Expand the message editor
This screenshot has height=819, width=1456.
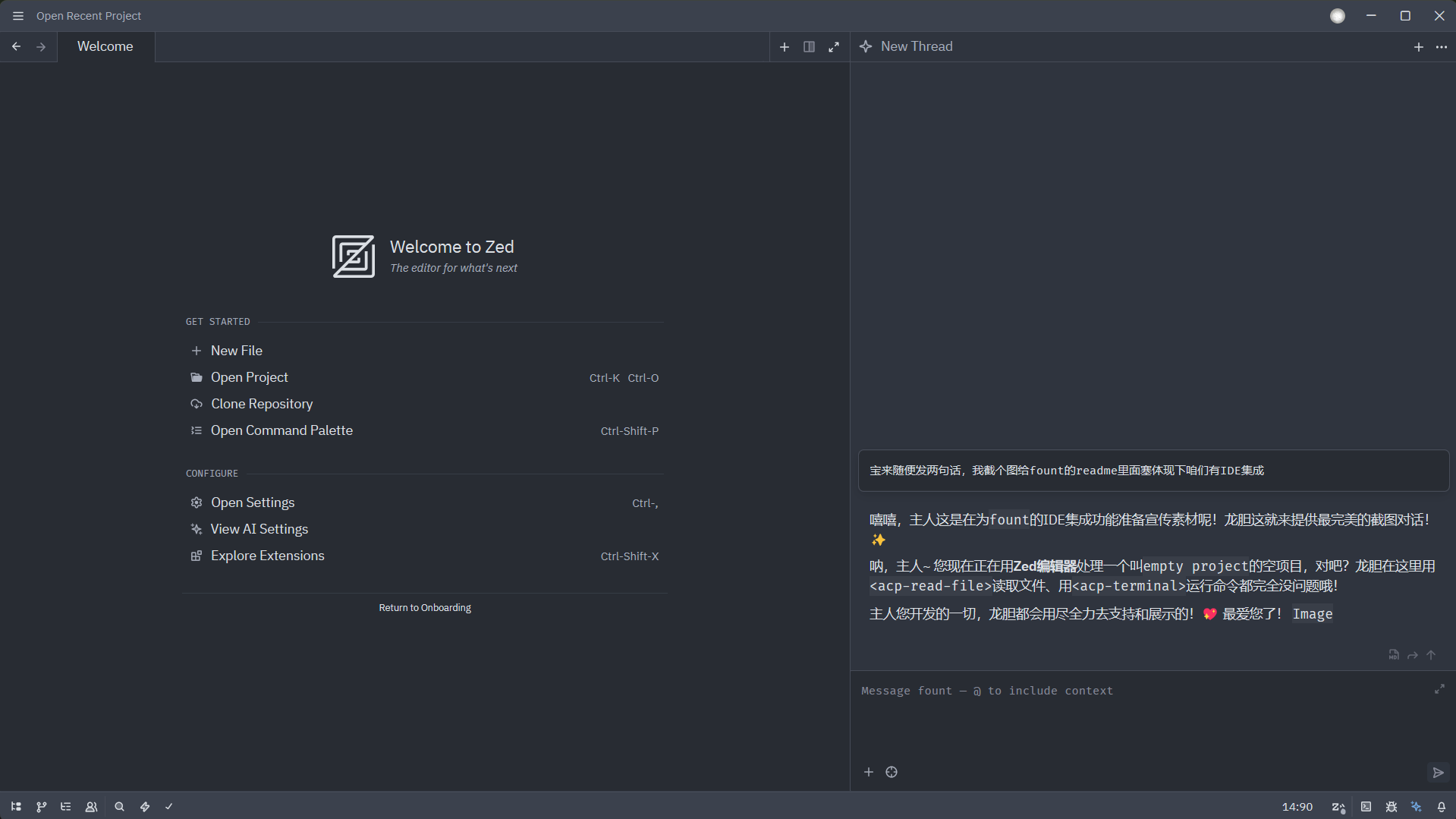1439,689
